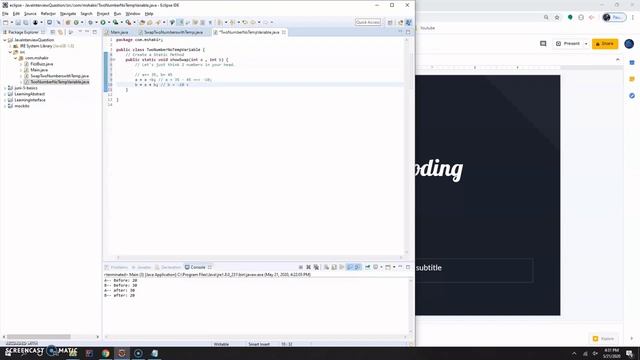Image resolution: width=640 pixels, height=360 pixels.
Task: Click the Coverage run toolbar icon
Action: tap(116, 22)
